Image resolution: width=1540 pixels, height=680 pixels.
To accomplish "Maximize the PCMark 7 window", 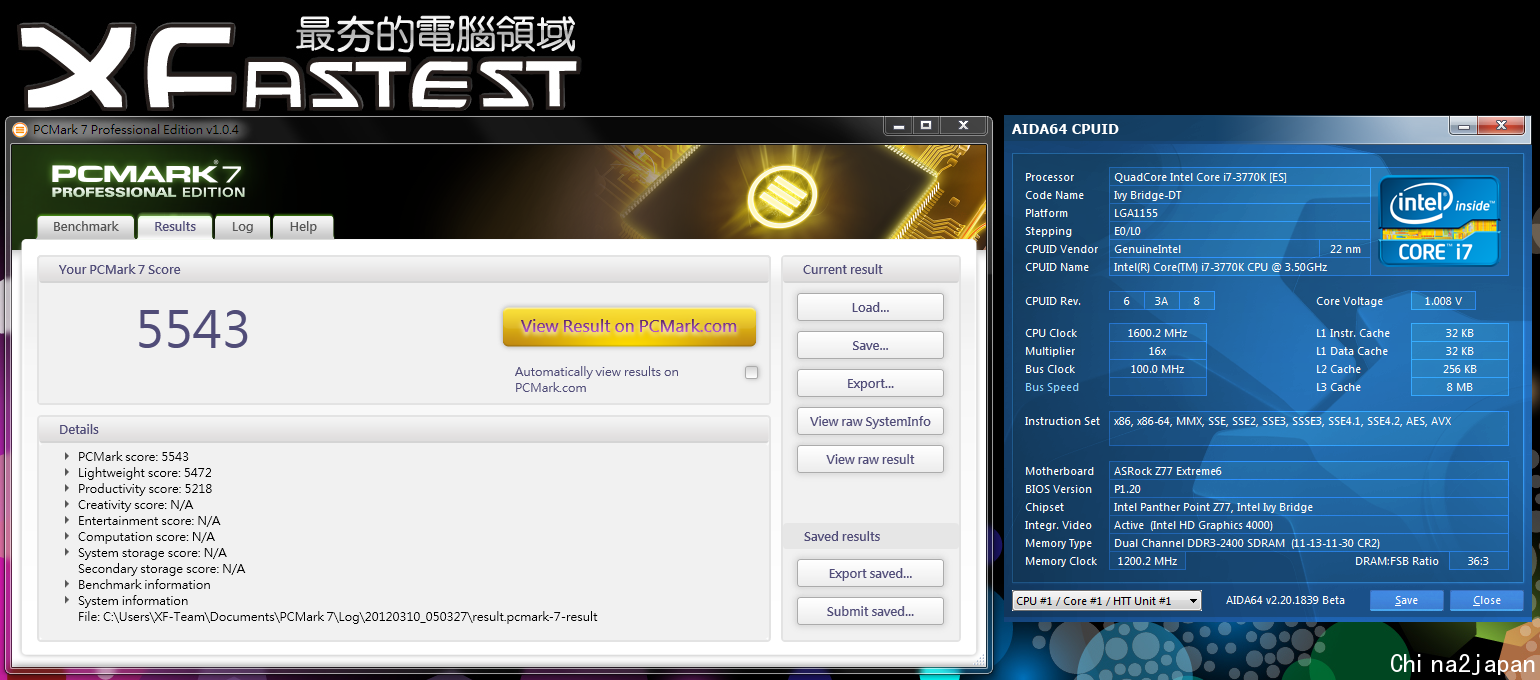I will click(x=926, y=126).
